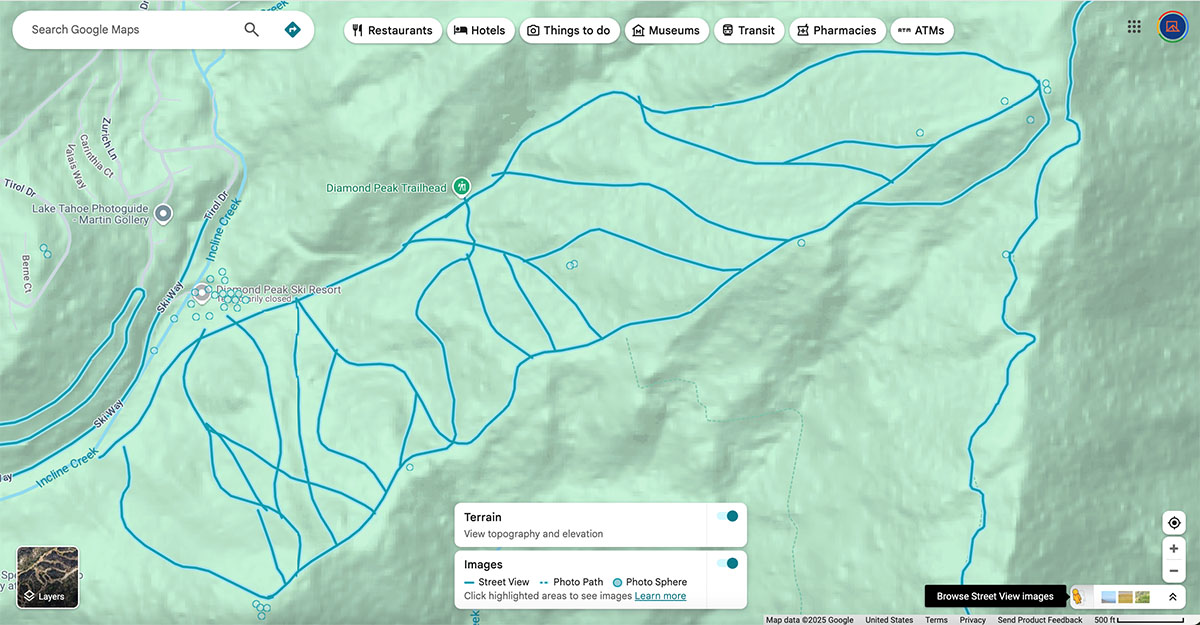The image size is (1200, 625).
Task: Click the my-location compass icon
Action: pyautogui.click(x=1174, y=521)
